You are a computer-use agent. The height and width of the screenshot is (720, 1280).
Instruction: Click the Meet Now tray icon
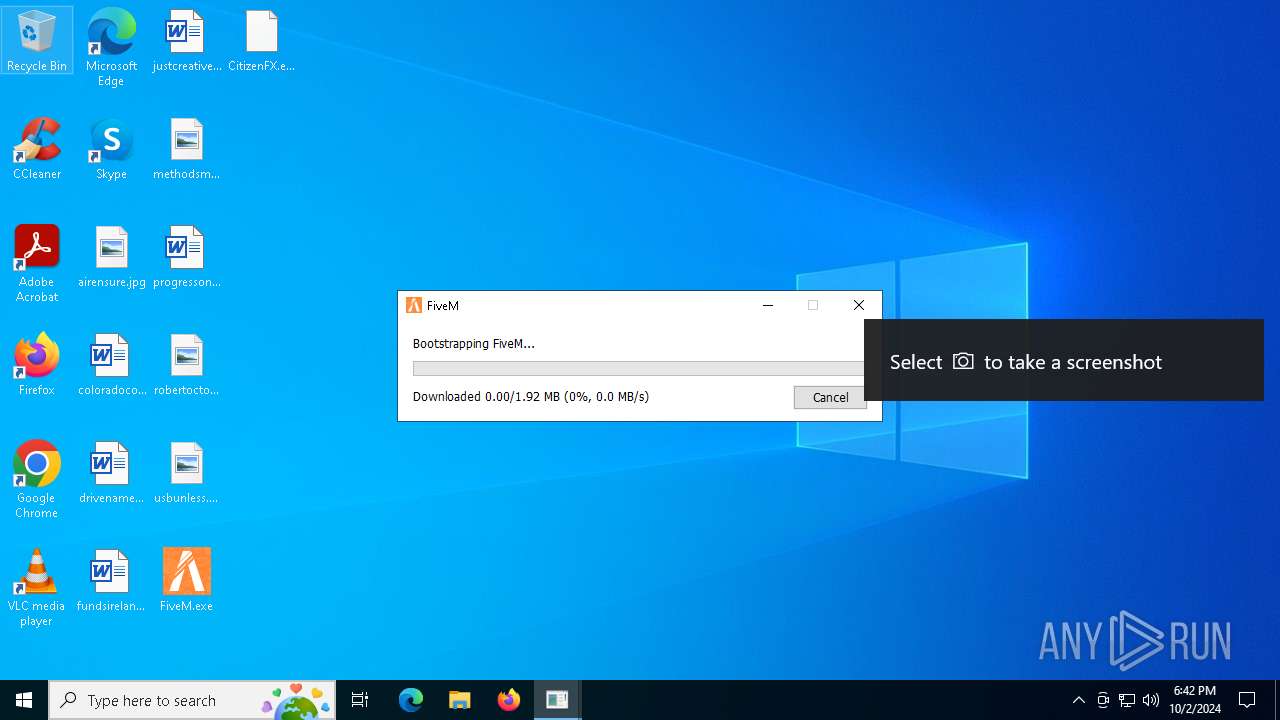coord(1103,700)
